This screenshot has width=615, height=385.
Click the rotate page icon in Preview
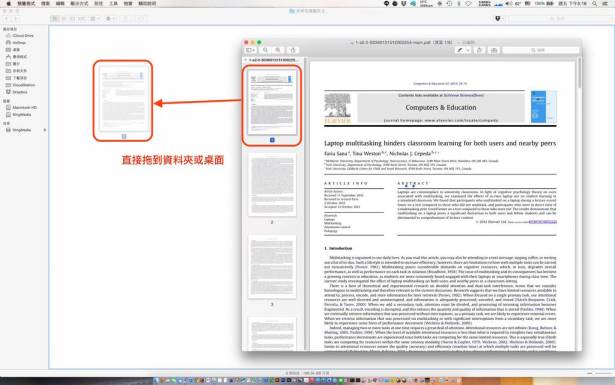[479, 50]
